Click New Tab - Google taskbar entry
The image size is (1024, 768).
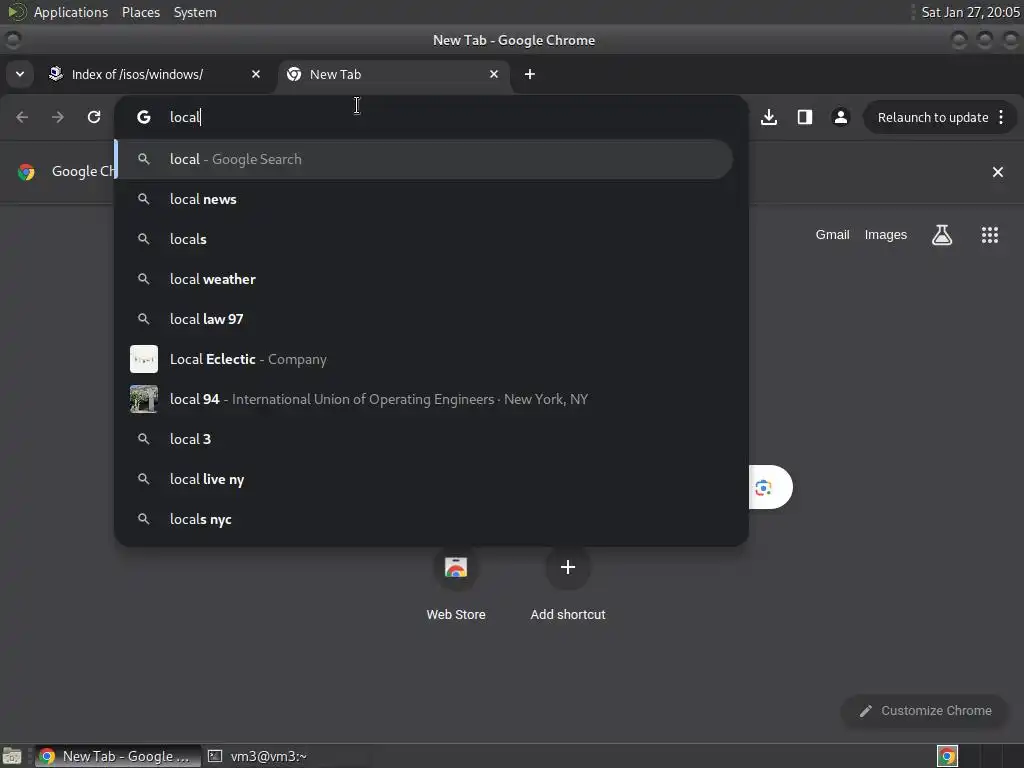point(118,756)
